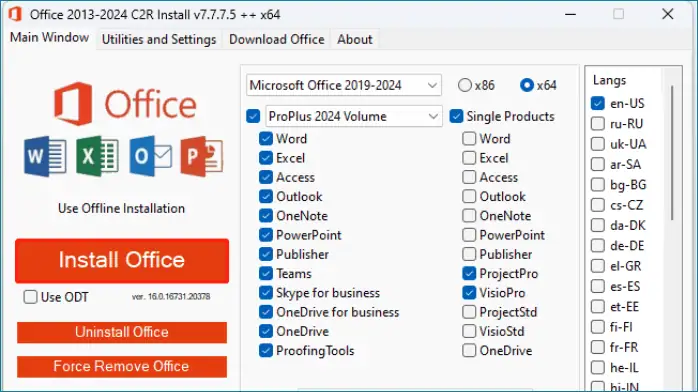The image size is (698, 392).
Task: Click the Langs list scrollbar thumb
Action: [672, 153]
